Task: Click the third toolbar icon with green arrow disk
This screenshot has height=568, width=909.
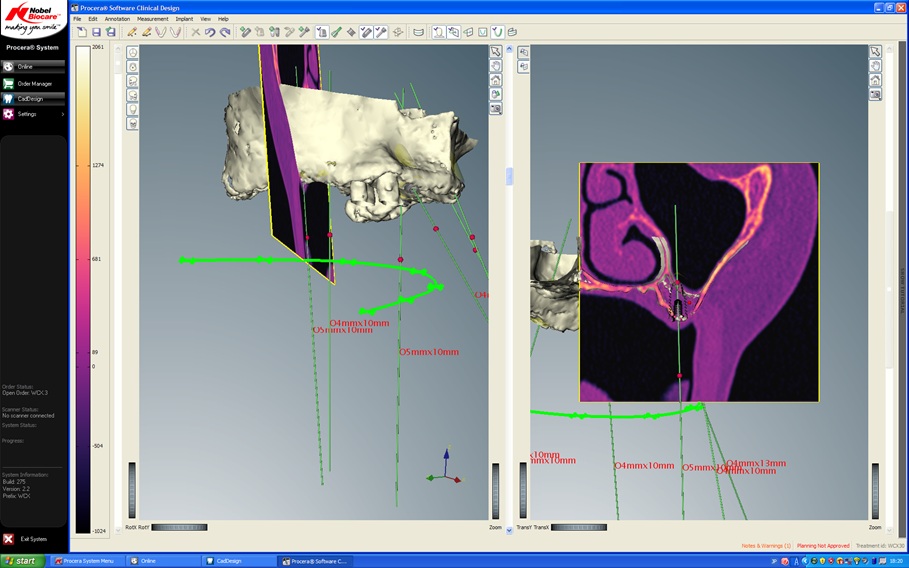Action: pos(111,32)
